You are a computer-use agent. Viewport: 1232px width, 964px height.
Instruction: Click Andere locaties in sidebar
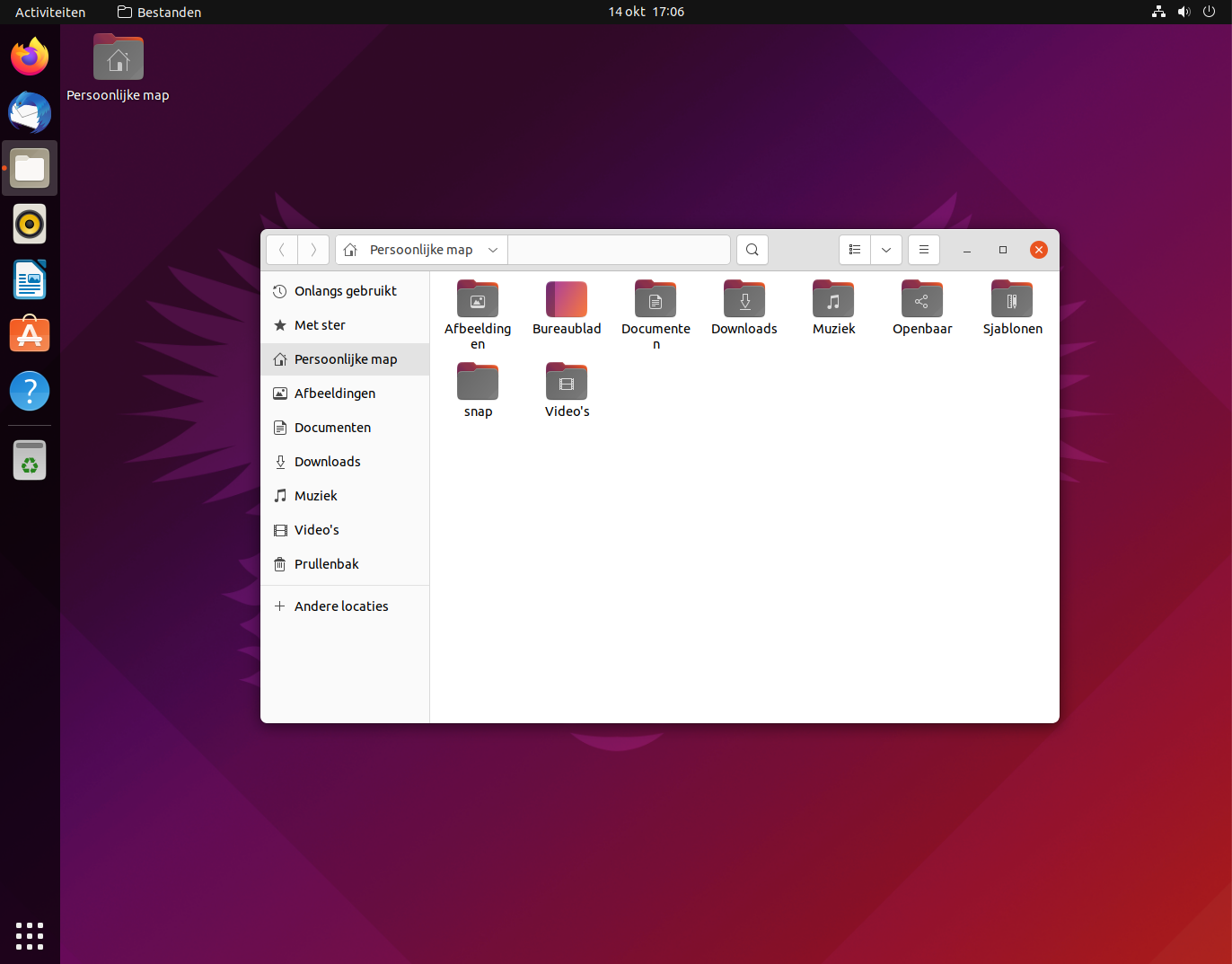coord(341,606)
